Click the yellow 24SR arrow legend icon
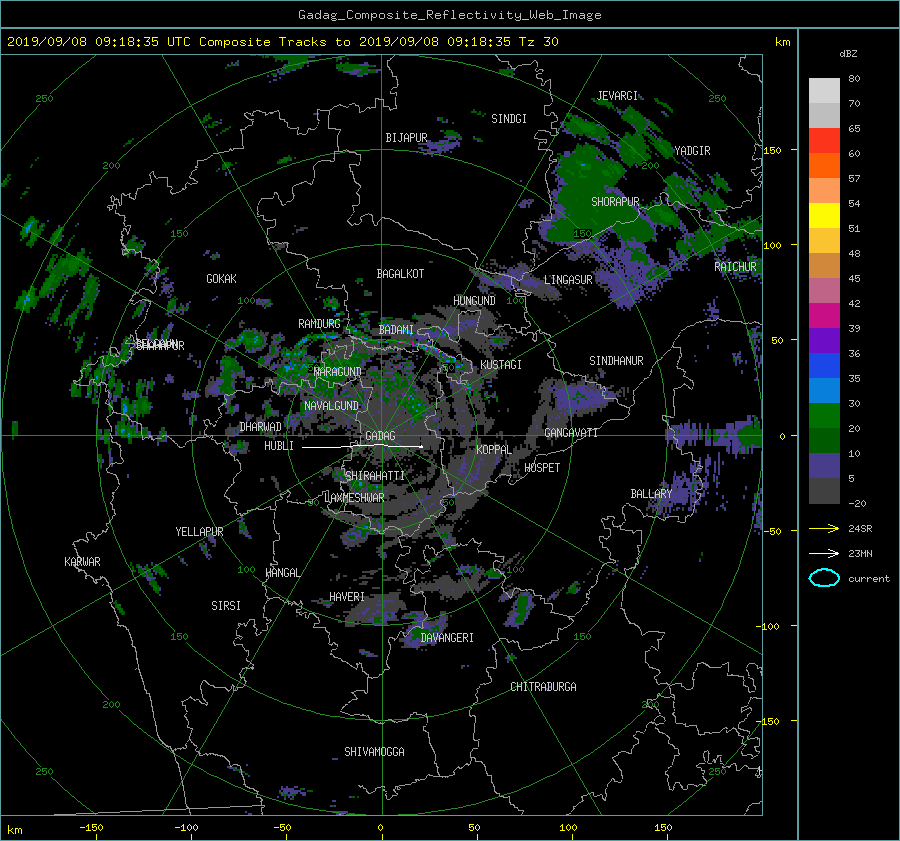Image resolution: width=900 pixels, height=841 pixels. coord(824,528)
